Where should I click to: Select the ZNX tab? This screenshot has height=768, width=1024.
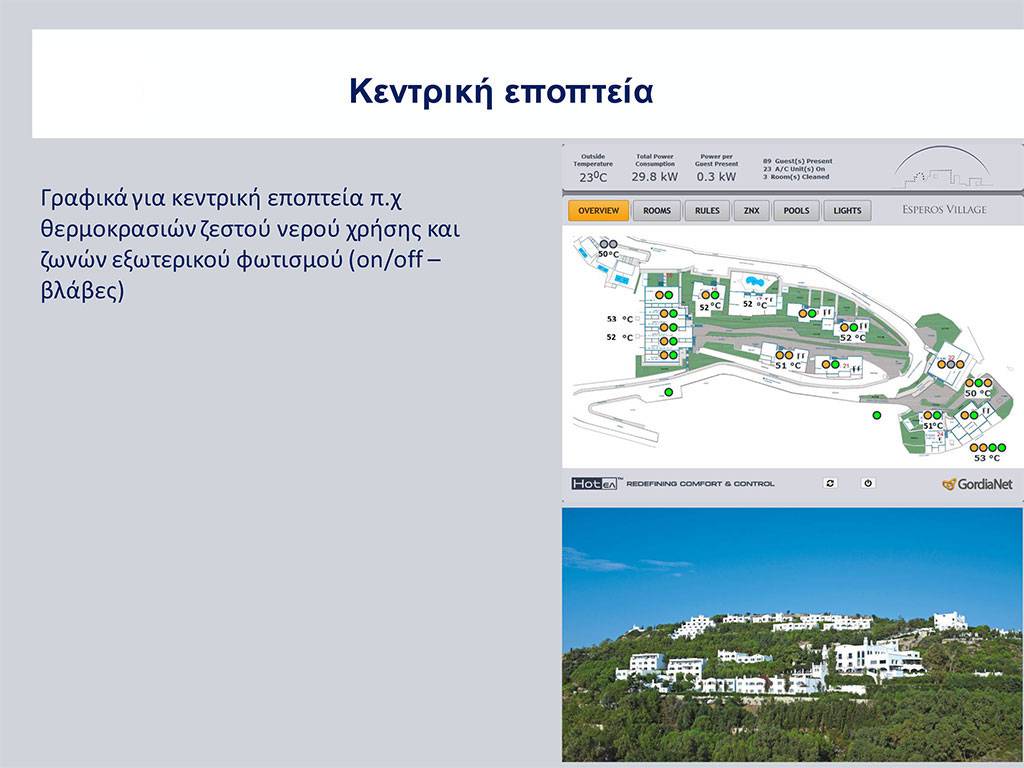[x=751, y=211]
